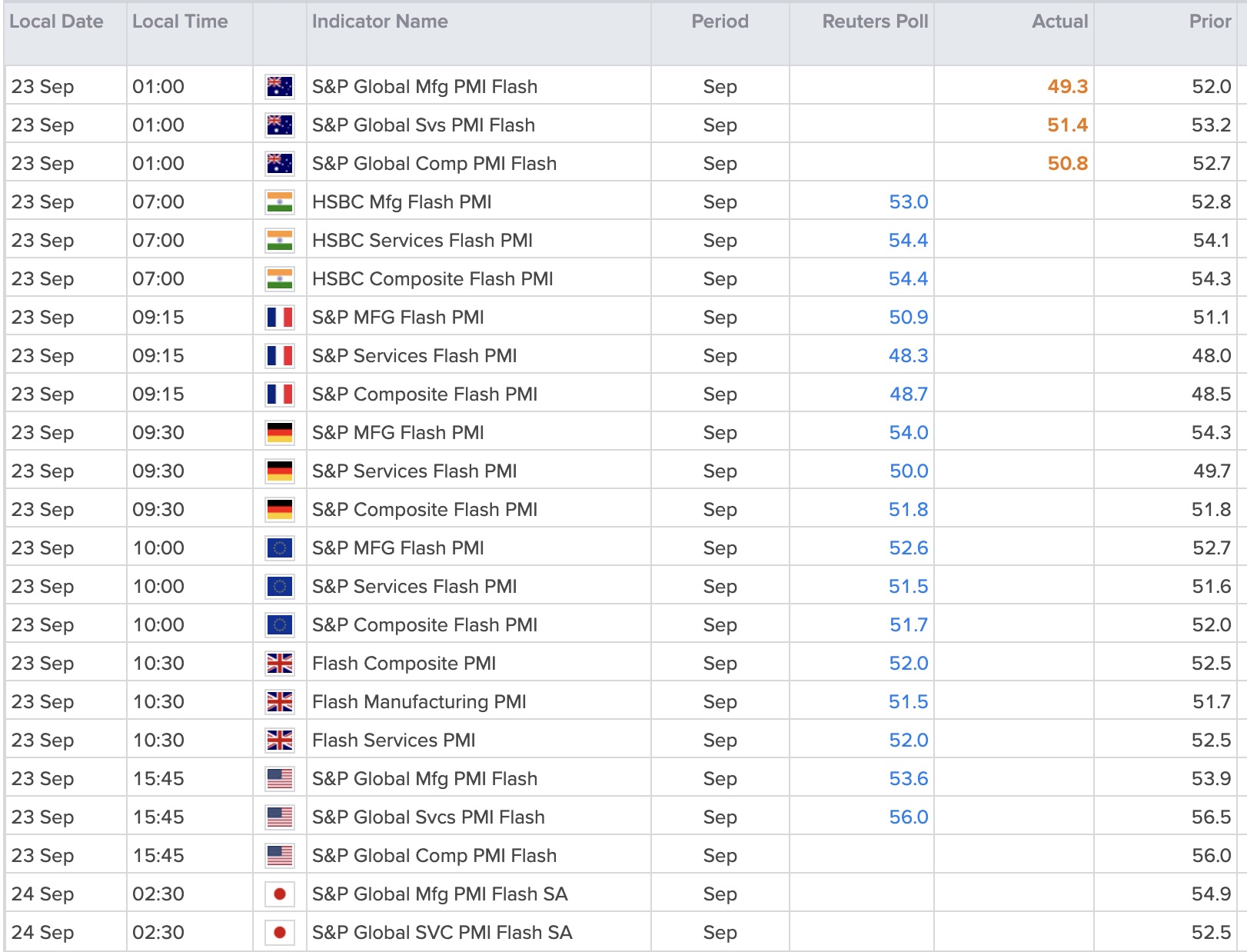Open the Flash Composite PMI indicator
1247x952 pixels.
tap(404, 664)
